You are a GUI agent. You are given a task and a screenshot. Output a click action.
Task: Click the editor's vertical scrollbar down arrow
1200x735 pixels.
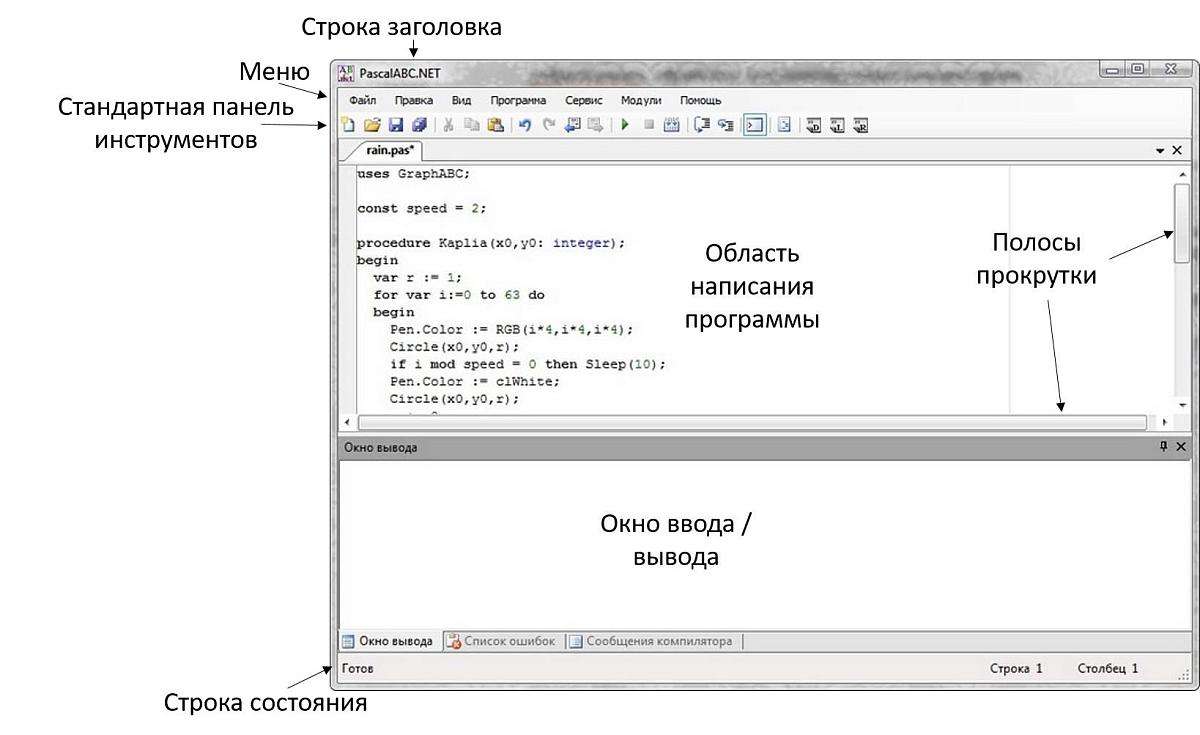[1182, 405]
